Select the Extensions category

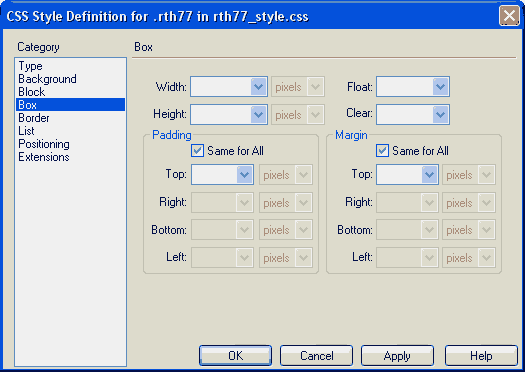coord(44,157)
